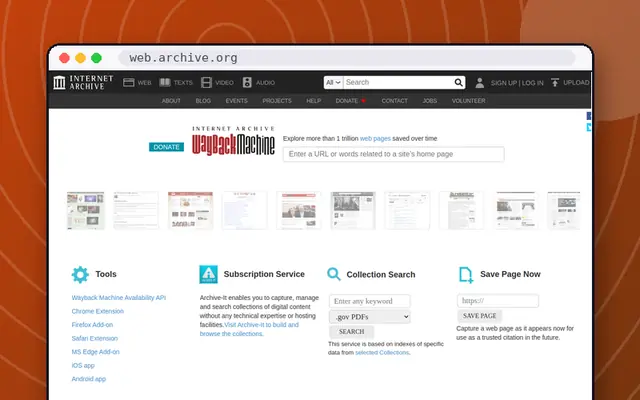Screen dimensions: 640x400
Task: Click the Save Page Now document icon
Action: pyautogui.click(x=466, y=275)
